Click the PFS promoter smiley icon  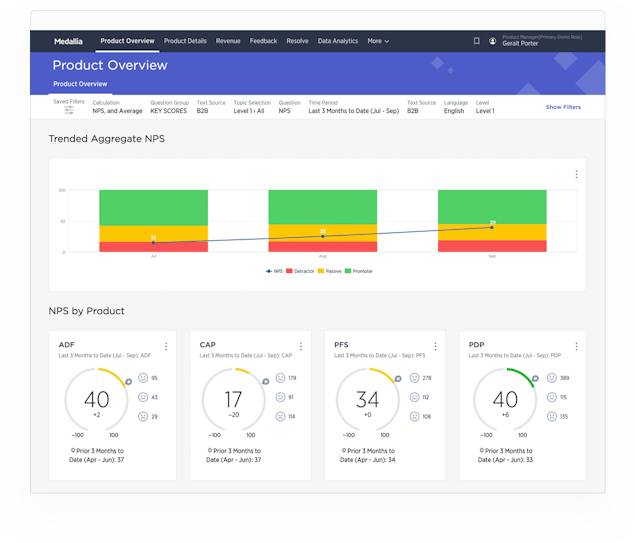tap(414, 378)
